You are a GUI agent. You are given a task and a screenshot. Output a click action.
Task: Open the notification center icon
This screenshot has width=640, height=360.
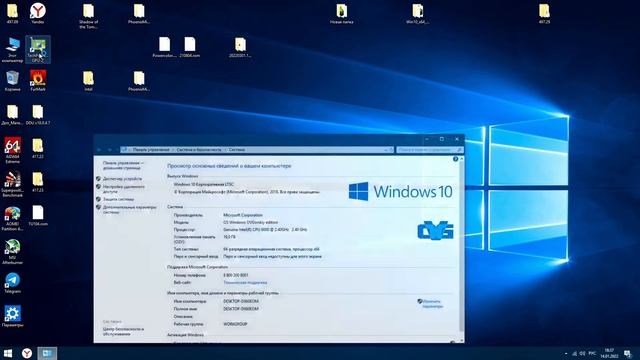point(628,353)
